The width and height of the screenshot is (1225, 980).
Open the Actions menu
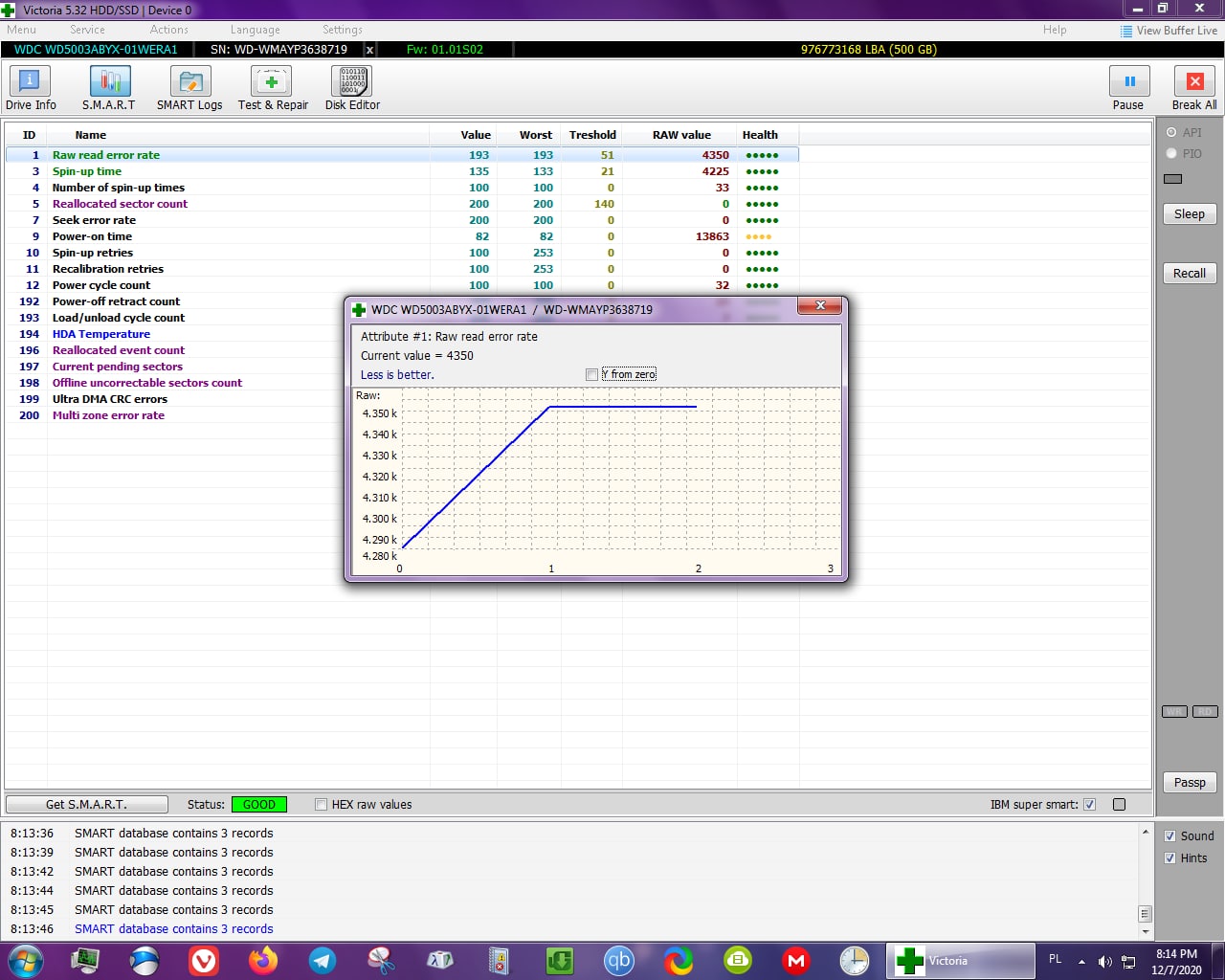(x=169, y=30)
